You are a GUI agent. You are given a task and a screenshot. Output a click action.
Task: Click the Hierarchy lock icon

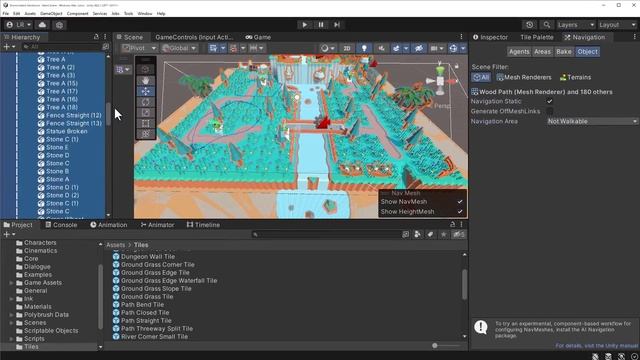click(96, 37)
